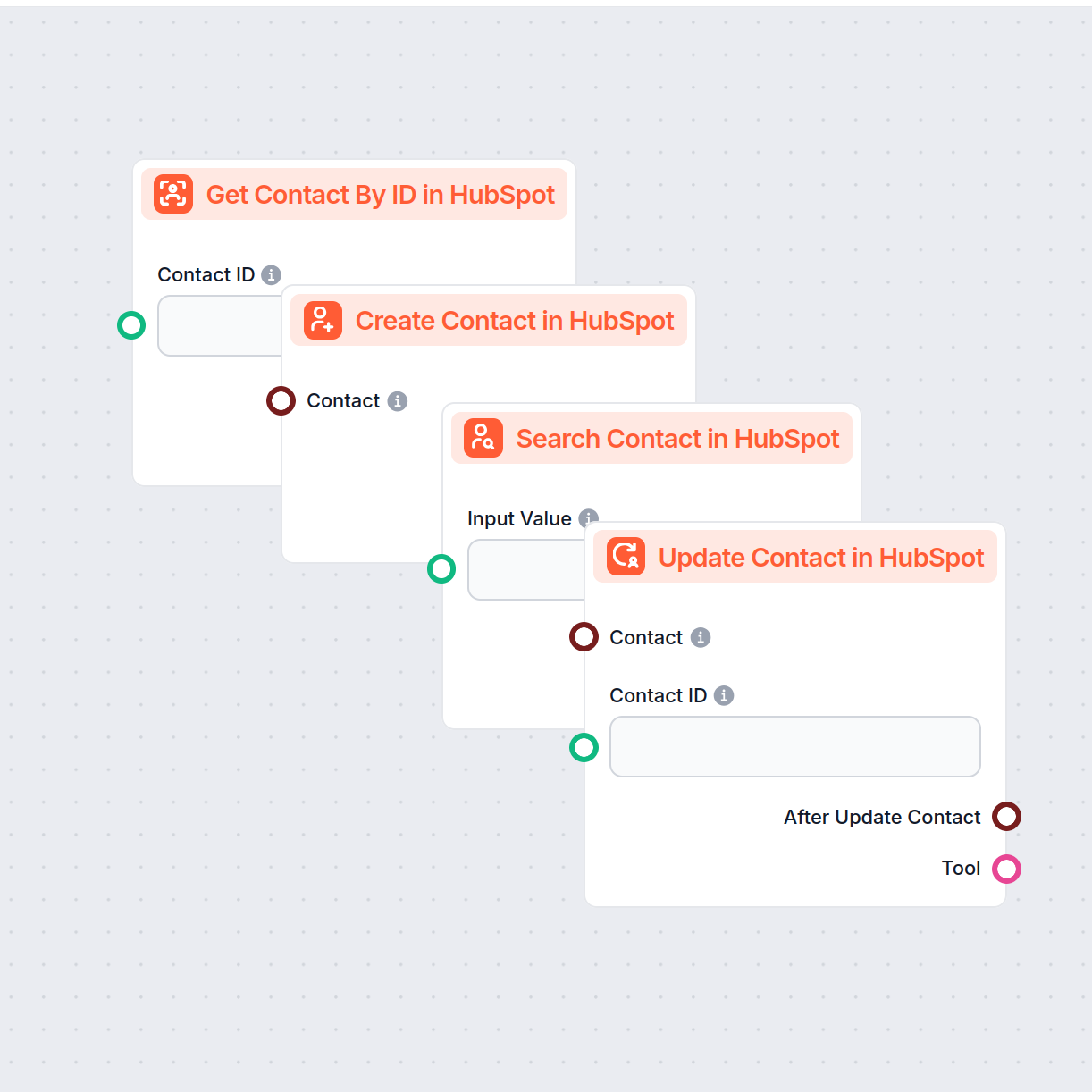Click the Get Contact By ID node icon
The height and width of the screenshot is (1092, 1092).
172,194
